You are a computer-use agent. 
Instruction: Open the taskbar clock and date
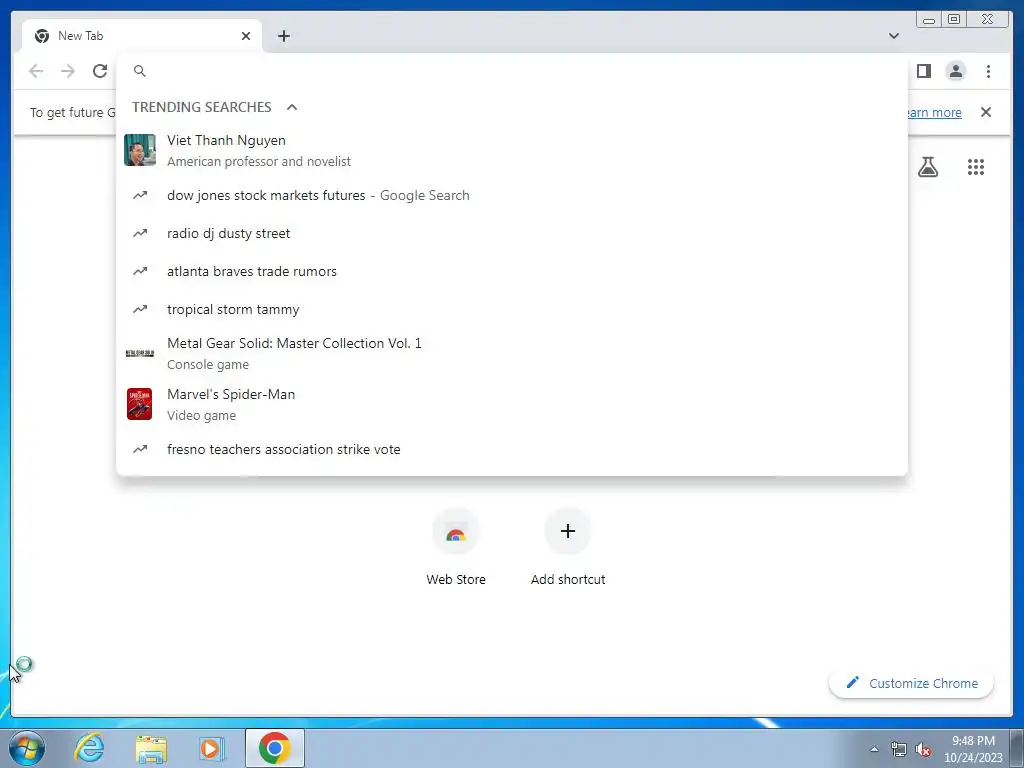pyautogui.click(x=973, y=749)
